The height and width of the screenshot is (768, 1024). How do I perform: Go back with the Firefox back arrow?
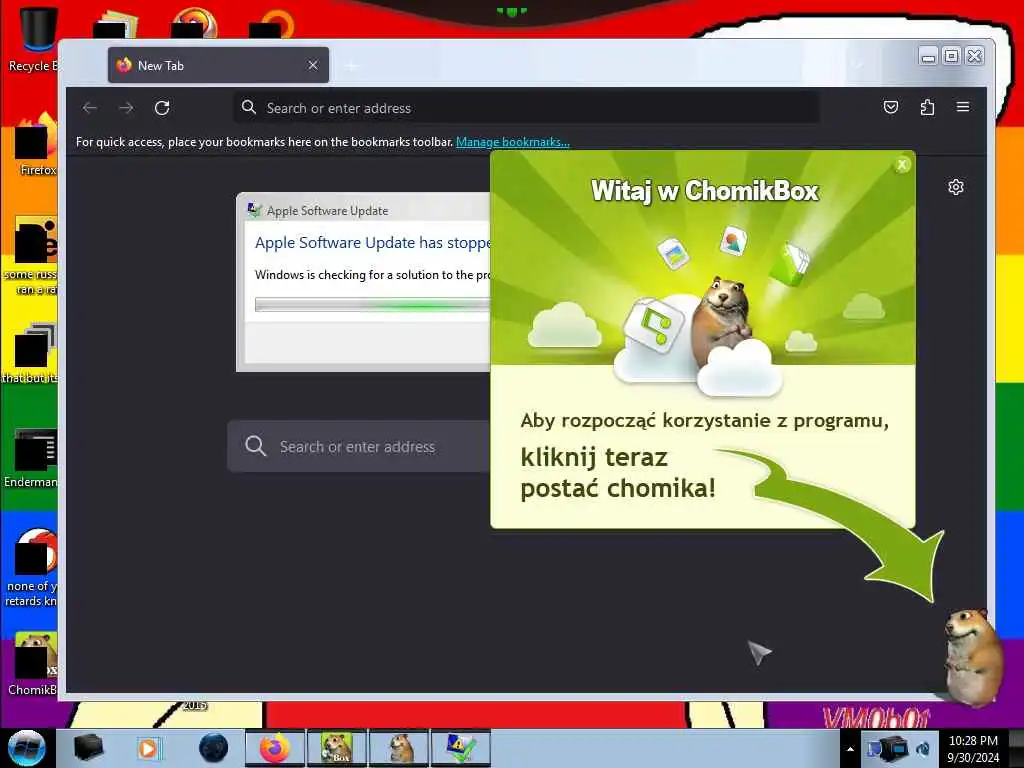[x=89, y=108]
